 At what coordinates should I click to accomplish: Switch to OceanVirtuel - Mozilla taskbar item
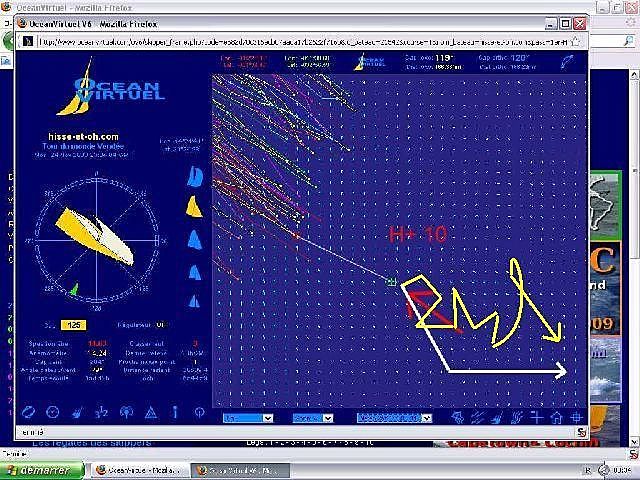[139, 471]
